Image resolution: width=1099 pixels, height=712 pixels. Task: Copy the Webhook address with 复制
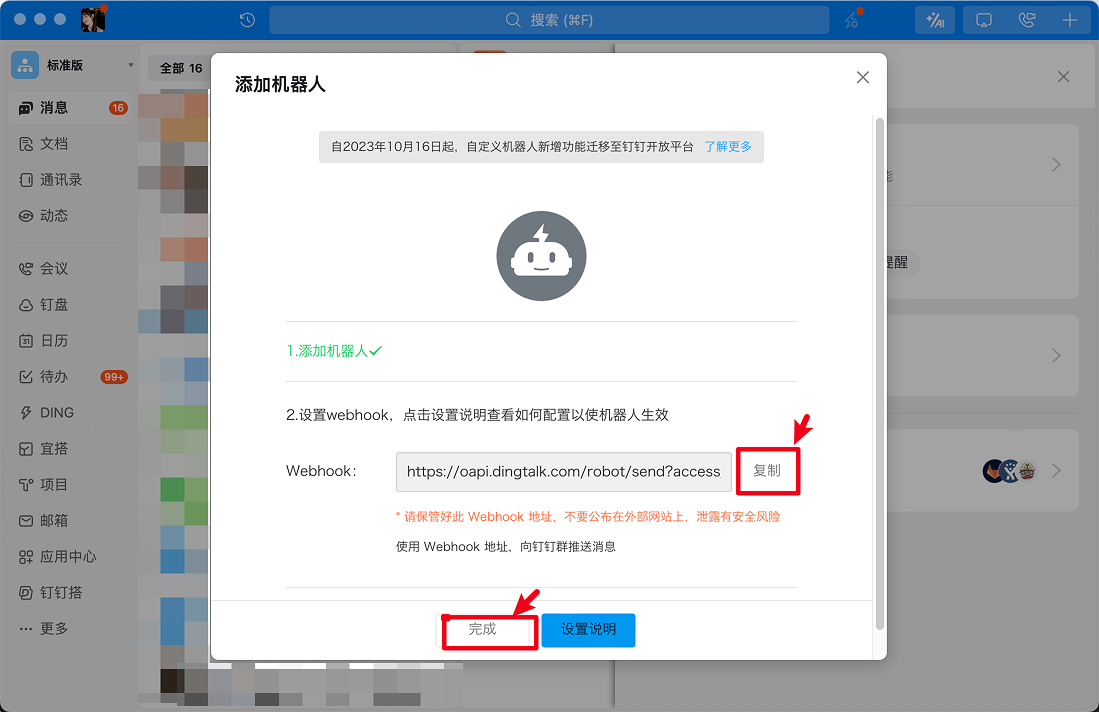[768, 470]
